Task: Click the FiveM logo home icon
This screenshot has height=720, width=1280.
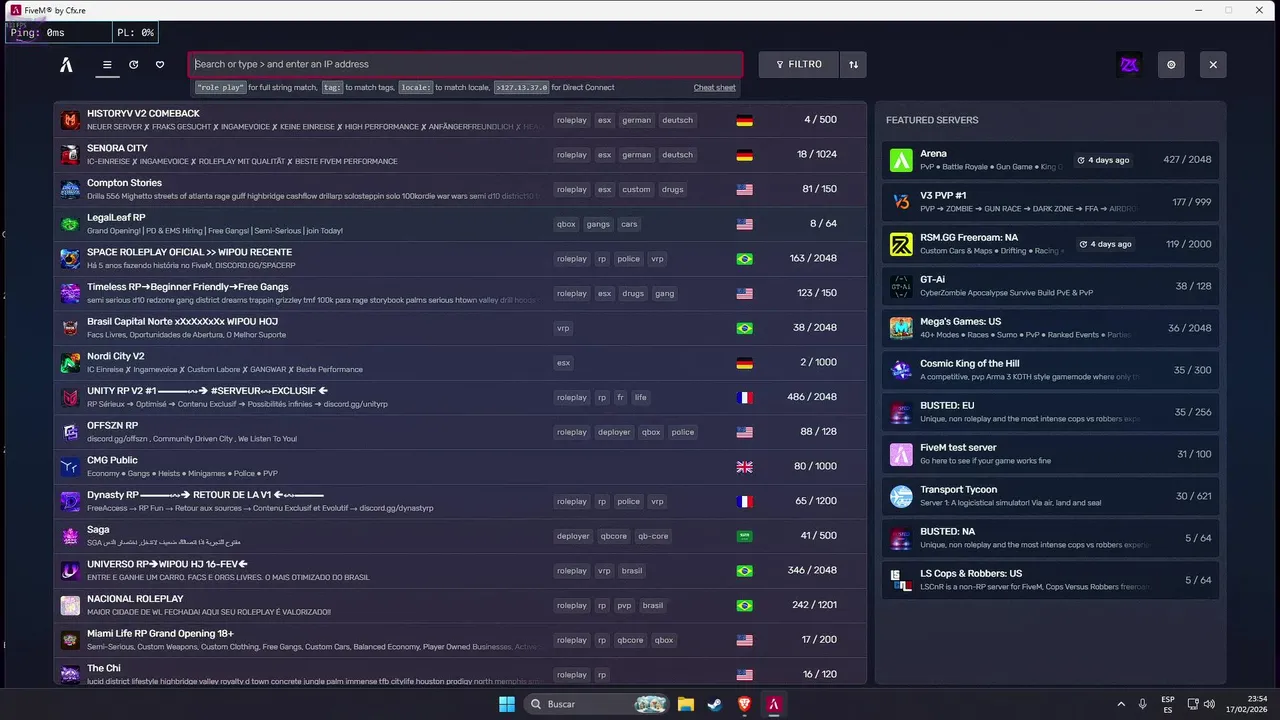Action: pos(66,65)
